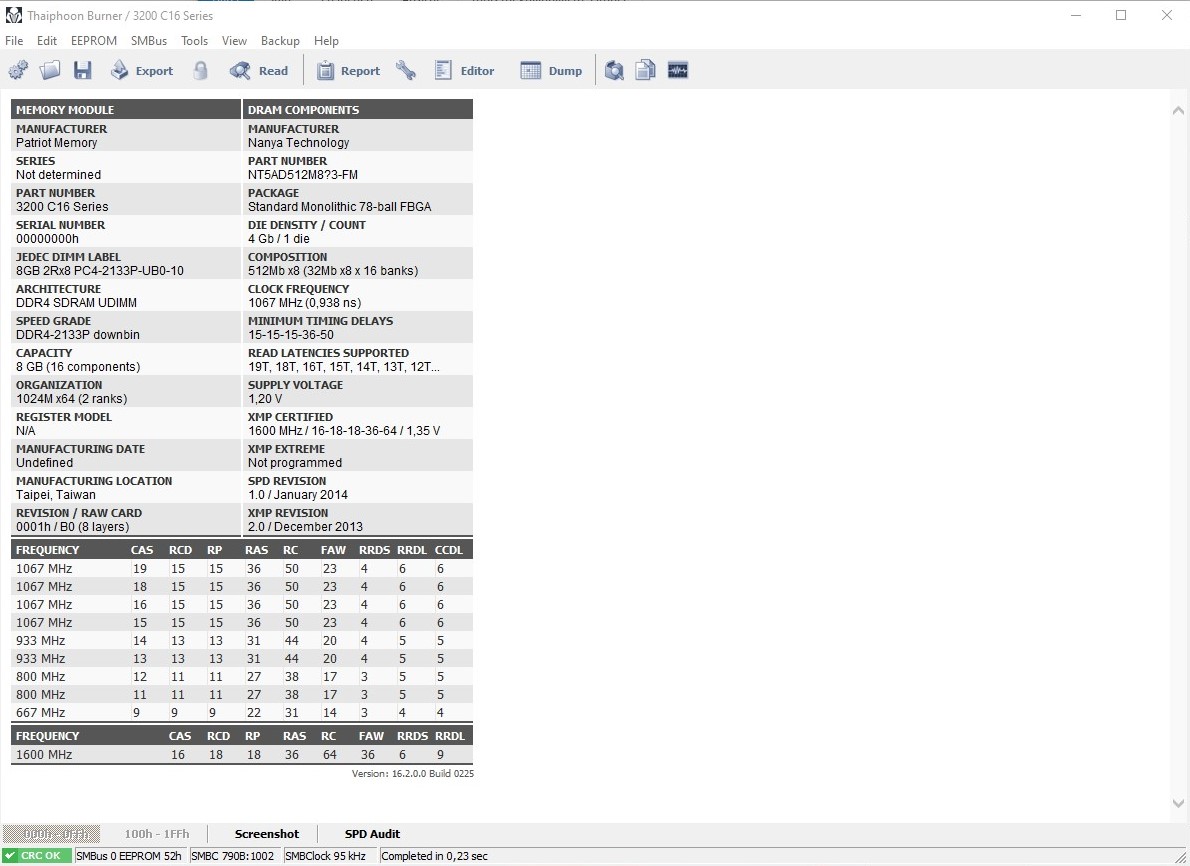The image size is (1190, 866).
Task: Click the wrench tool icon
Action: (406, 71)
